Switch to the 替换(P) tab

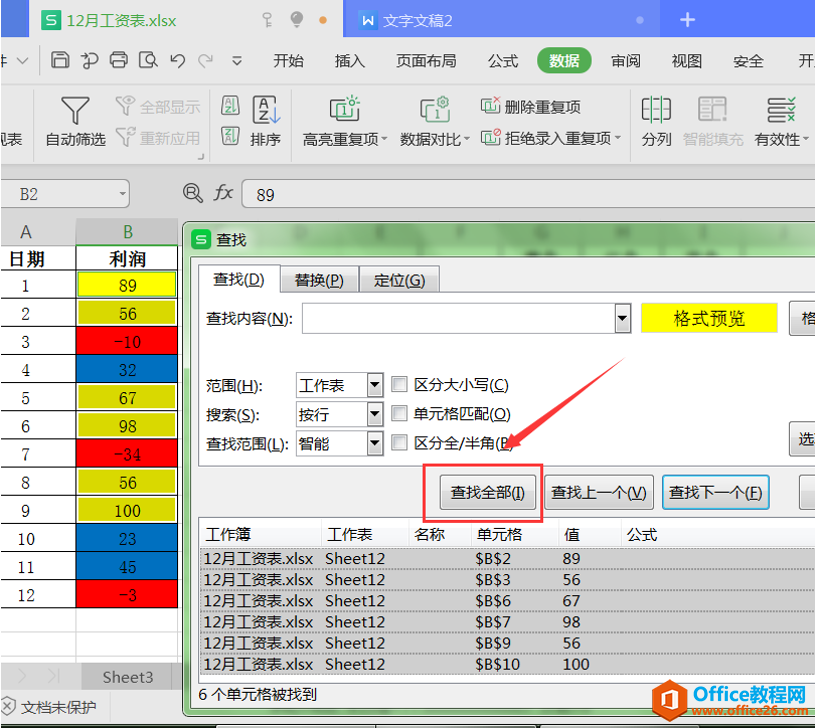click(x=319, y=280)
